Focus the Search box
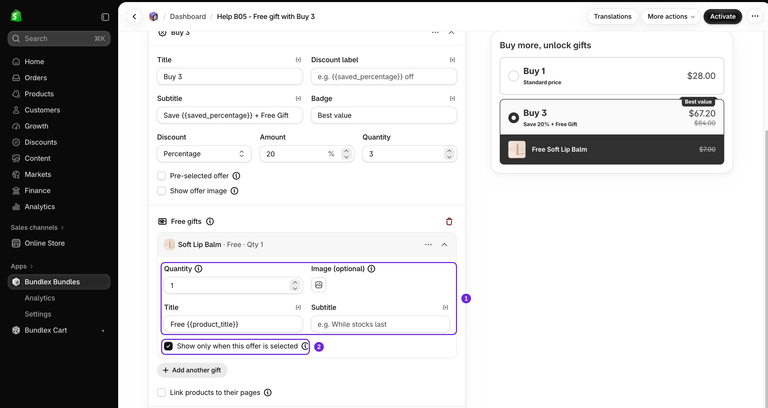Screen dimensions: 768x408 point(59,39)
